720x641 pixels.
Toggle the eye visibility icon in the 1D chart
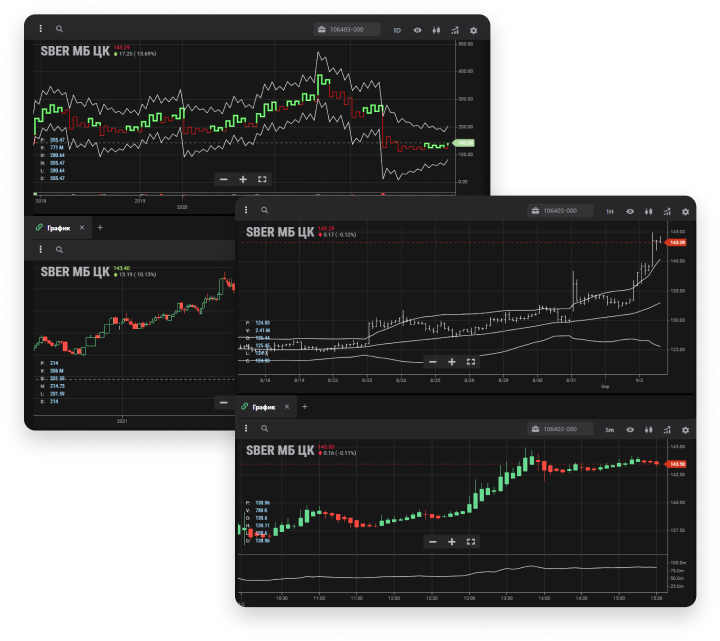tap(417, 30)
